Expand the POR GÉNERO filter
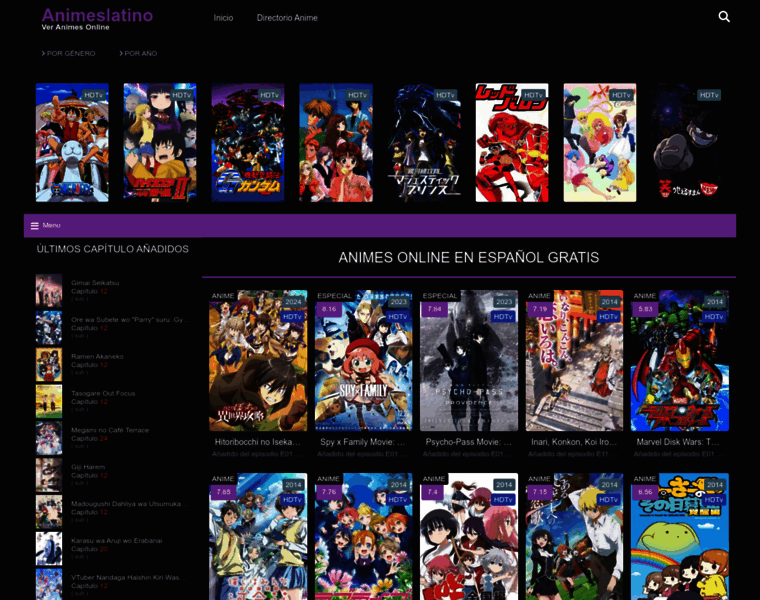Screen dimensions: 760x600 pos(68,53)
